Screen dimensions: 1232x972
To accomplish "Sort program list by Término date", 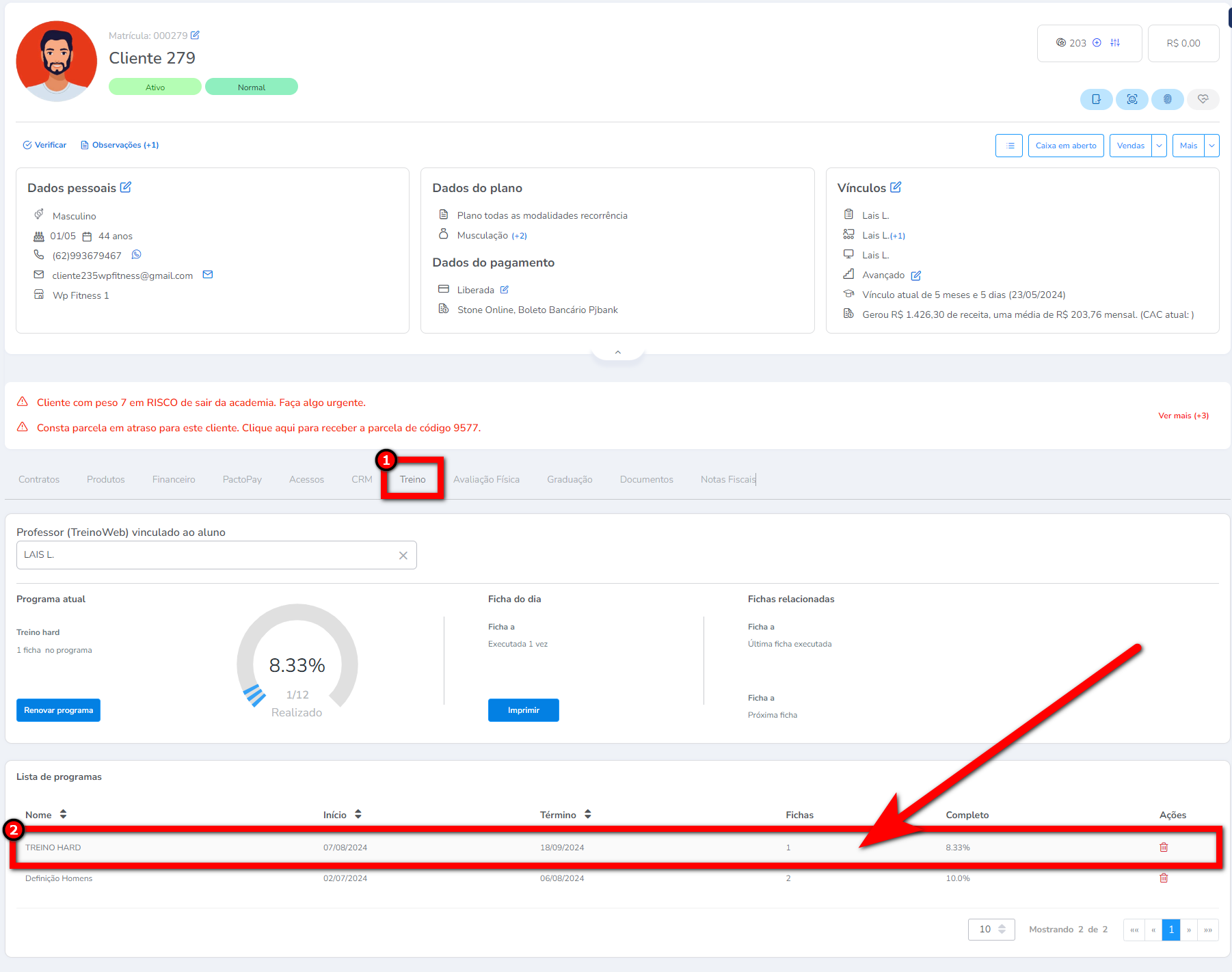I will click(x=588, y=814).
